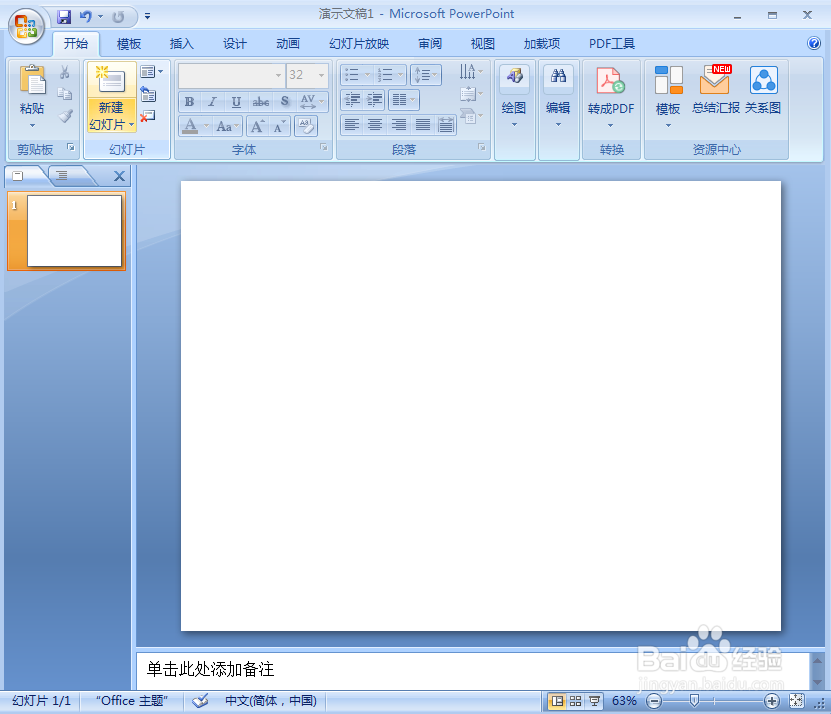Viewport: 831px width, 714px height.
Task: Align text left
Action: click(351, 125)
